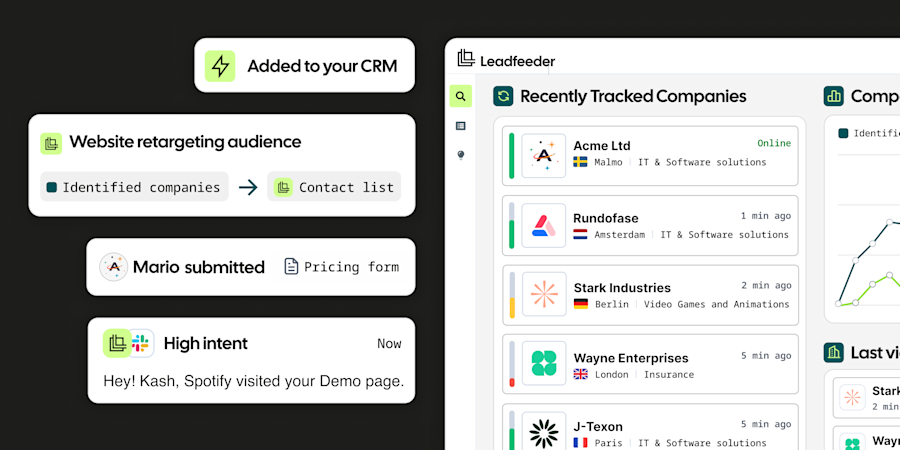This screenshot has height=450, width=900.
Task: Open the J-Texon company name
Action: click(598, 427)
